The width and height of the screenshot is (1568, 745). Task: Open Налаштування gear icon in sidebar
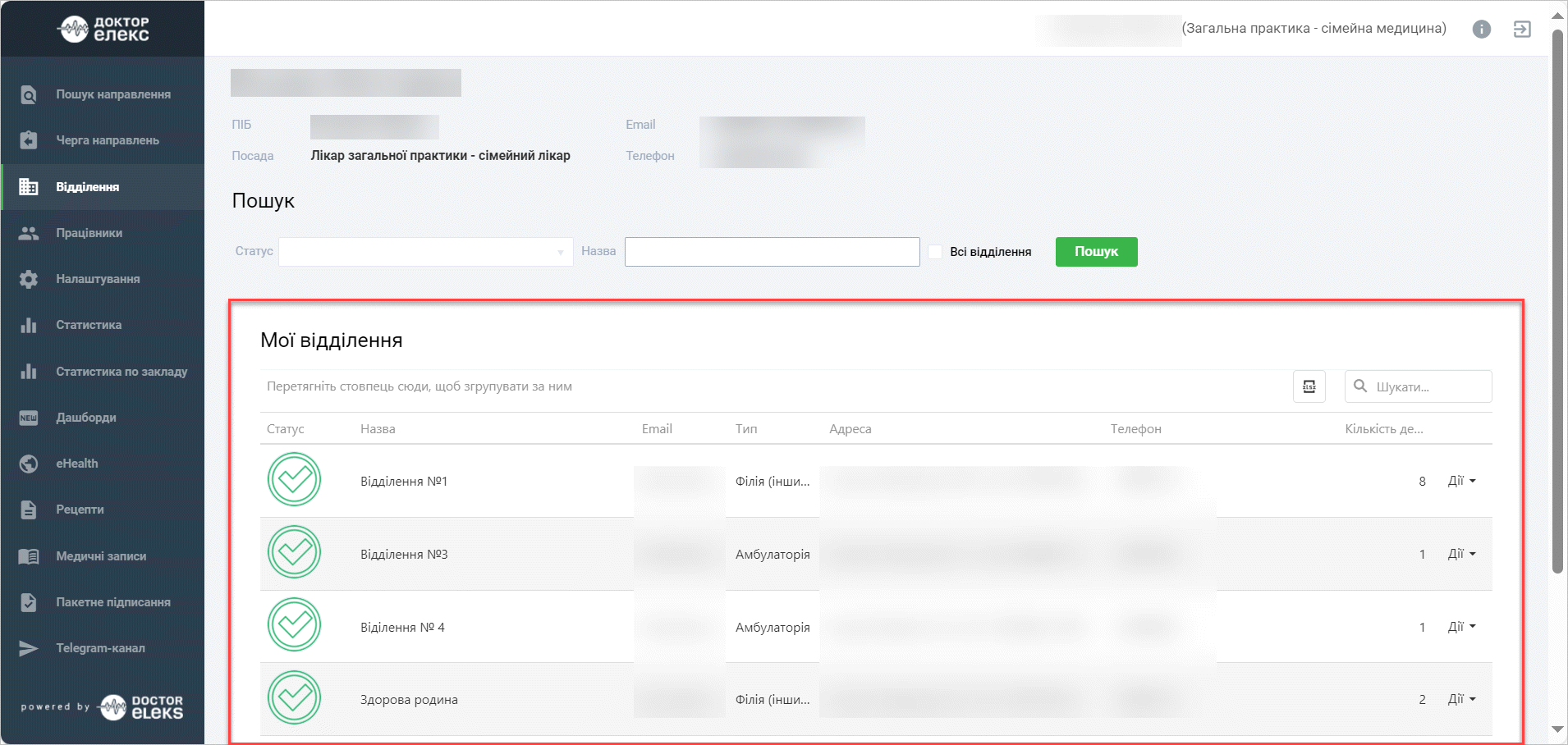(29, 279)
